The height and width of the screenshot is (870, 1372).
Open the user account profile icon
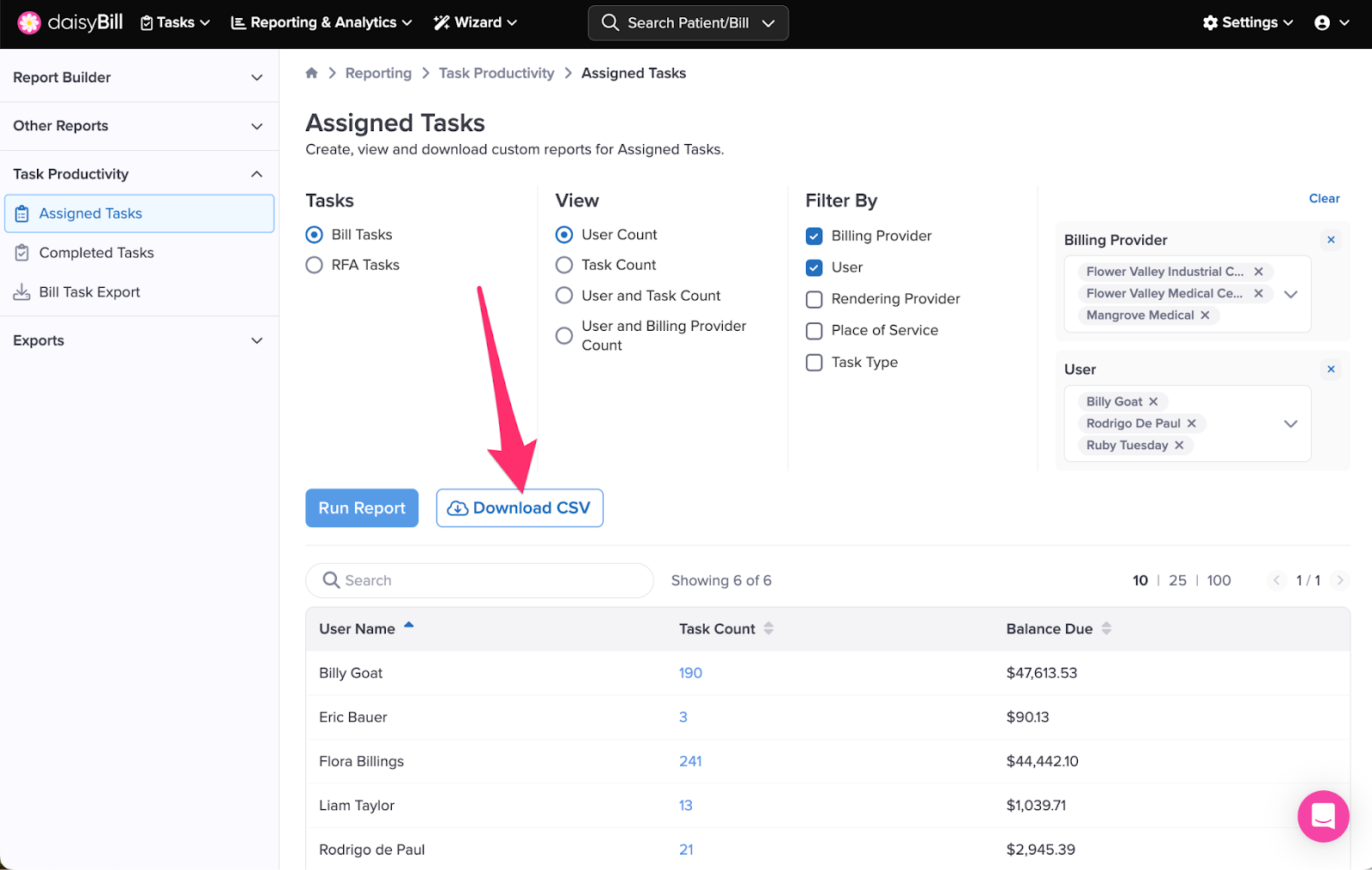pos(1322,23)
